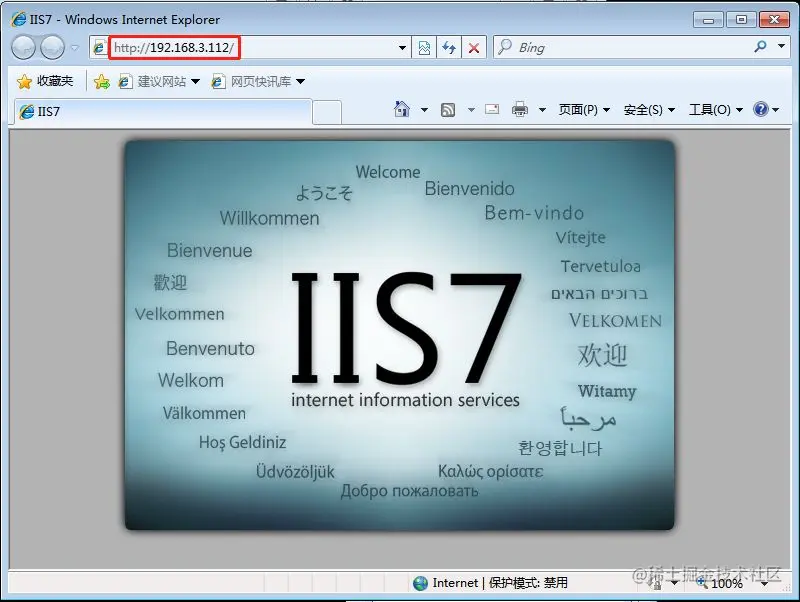The height and width of the screenshot is (602, 800).
Task: Expand the zoom level dropdown arrow
Action: [x=764, y=584]
